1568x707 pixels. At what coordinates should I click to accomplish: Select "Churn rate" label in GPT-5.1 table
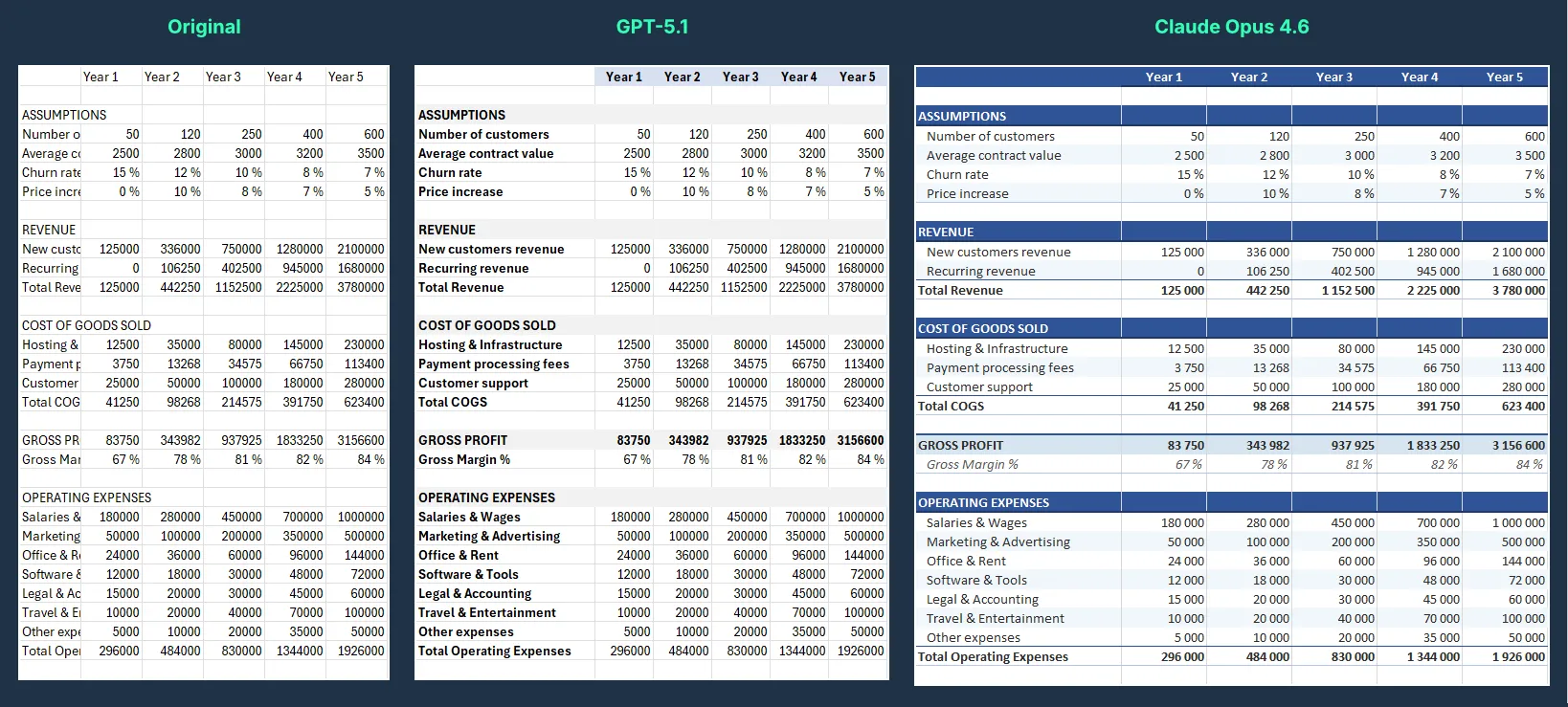click(x=450, y=172)
